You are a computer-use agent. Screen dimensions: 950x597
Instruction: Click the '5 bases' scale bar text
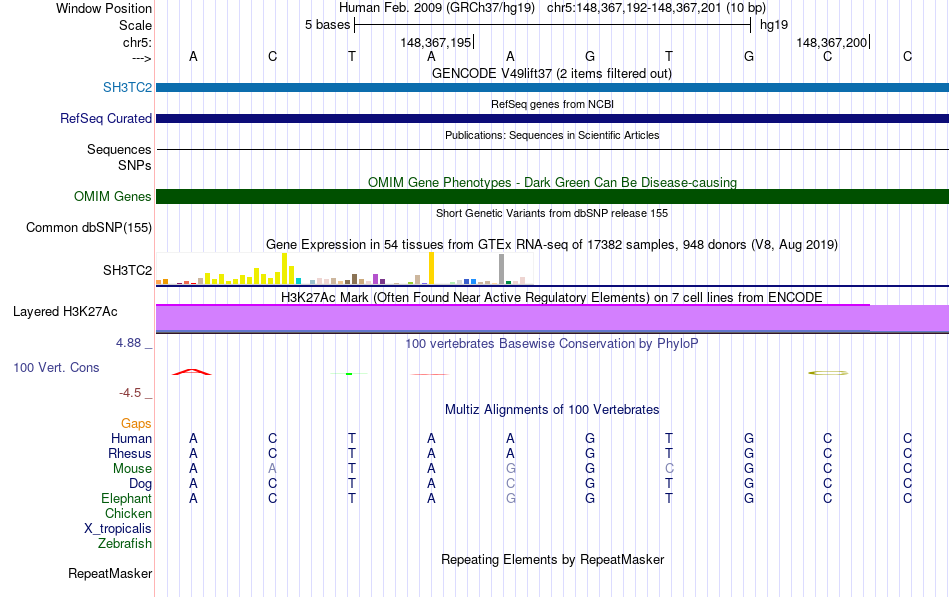[327, 25]
